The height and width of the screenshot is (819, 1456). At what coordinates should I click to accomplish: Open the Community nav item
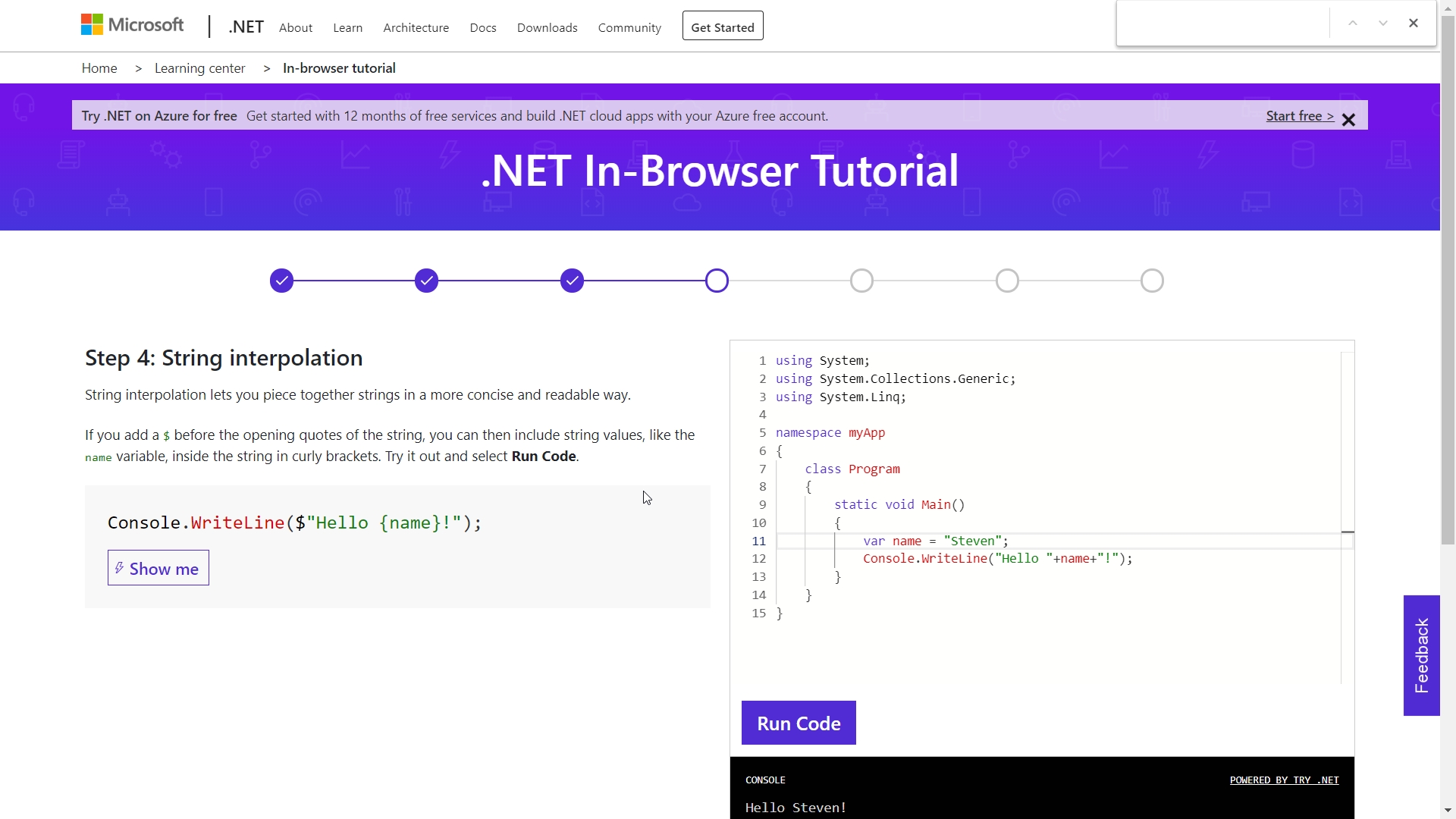pyautogui.click(x=629, y=28)
